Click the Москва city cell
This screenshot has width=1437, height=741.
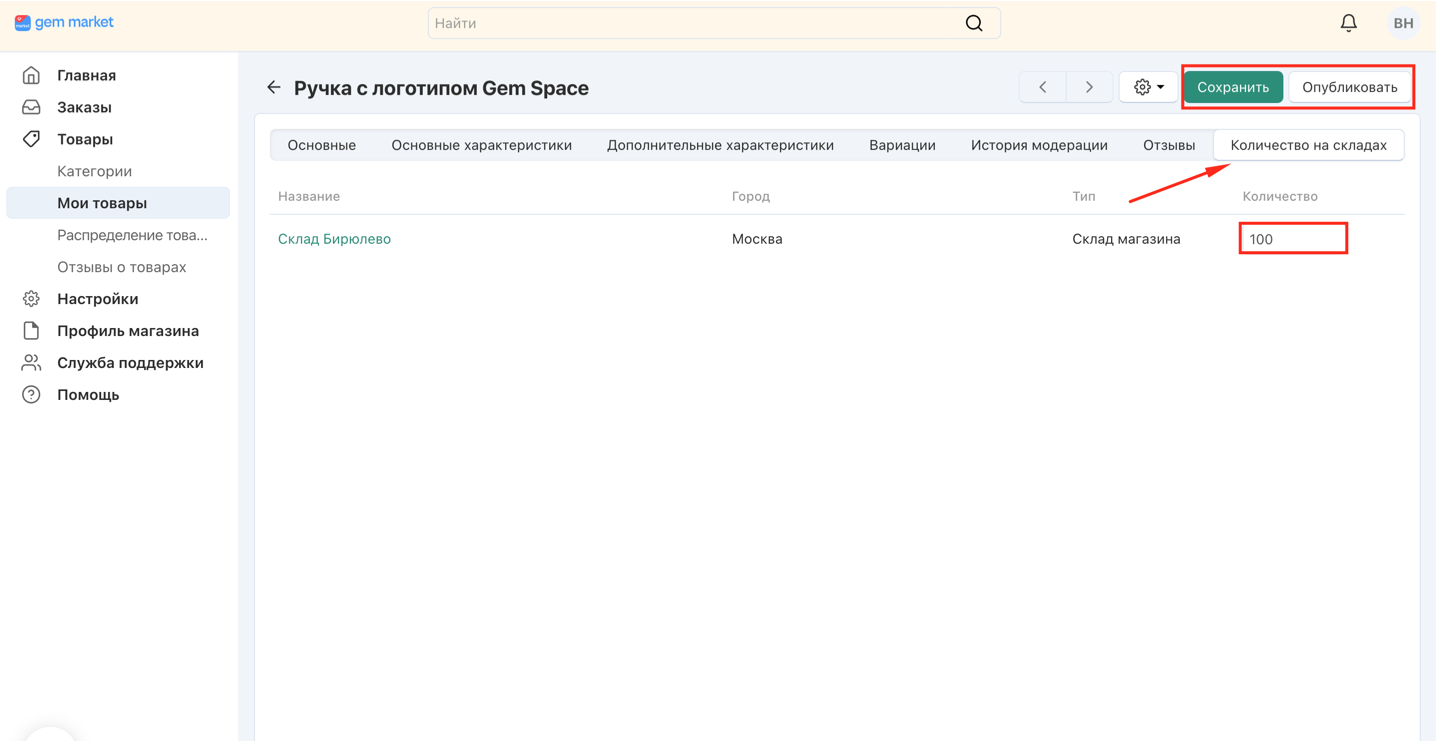tap(757, 239)
